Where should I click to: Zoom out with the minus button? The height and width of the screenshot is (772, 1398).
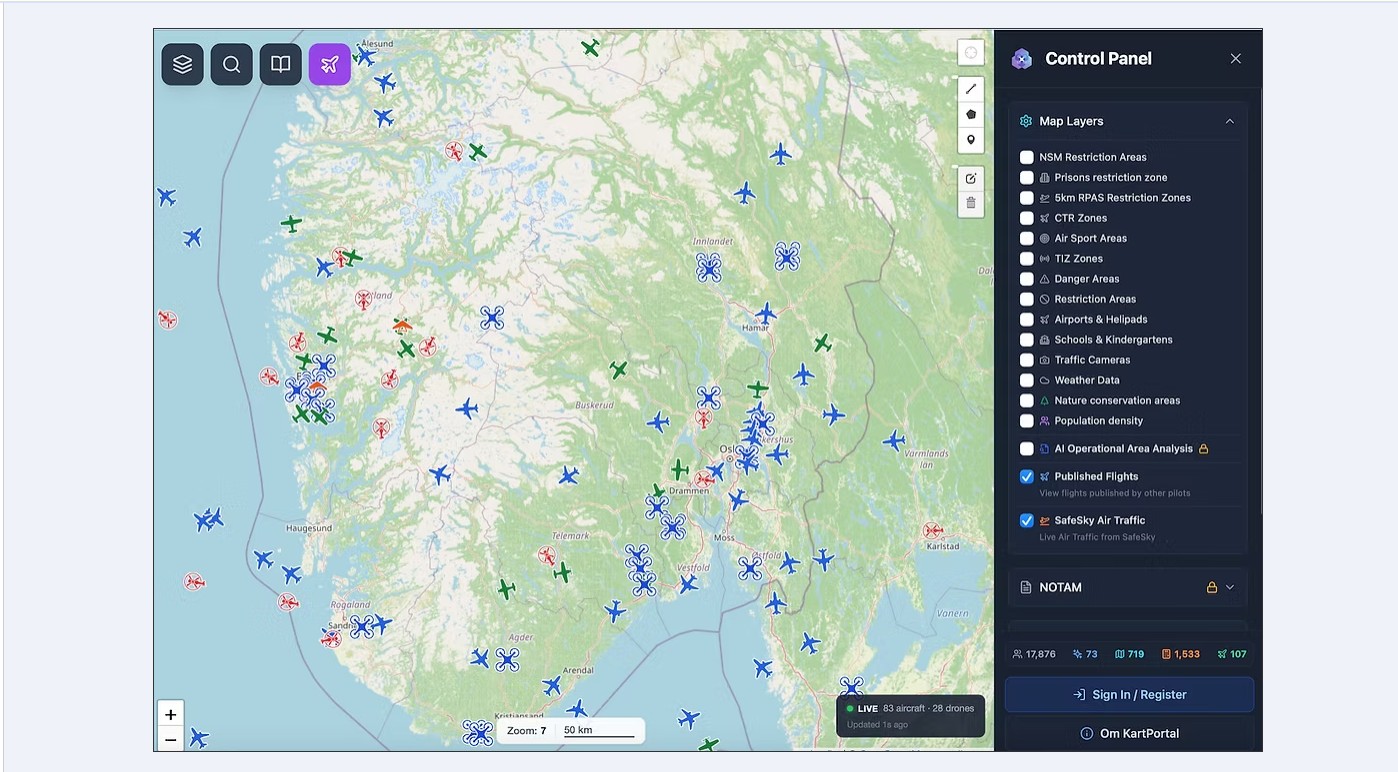171,740
